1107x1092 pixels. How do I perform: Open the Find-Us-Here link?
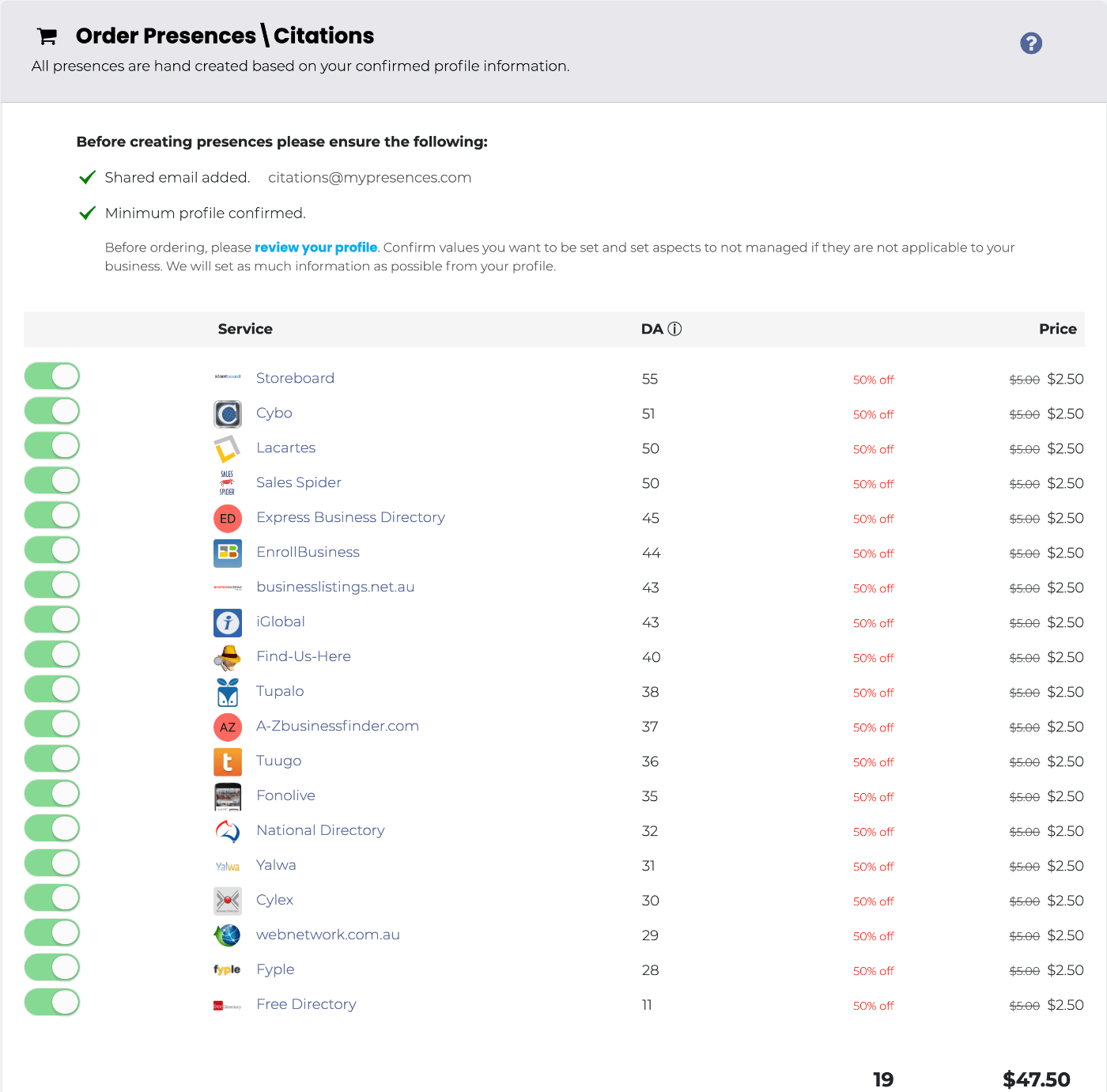click(x=304, y=656)
